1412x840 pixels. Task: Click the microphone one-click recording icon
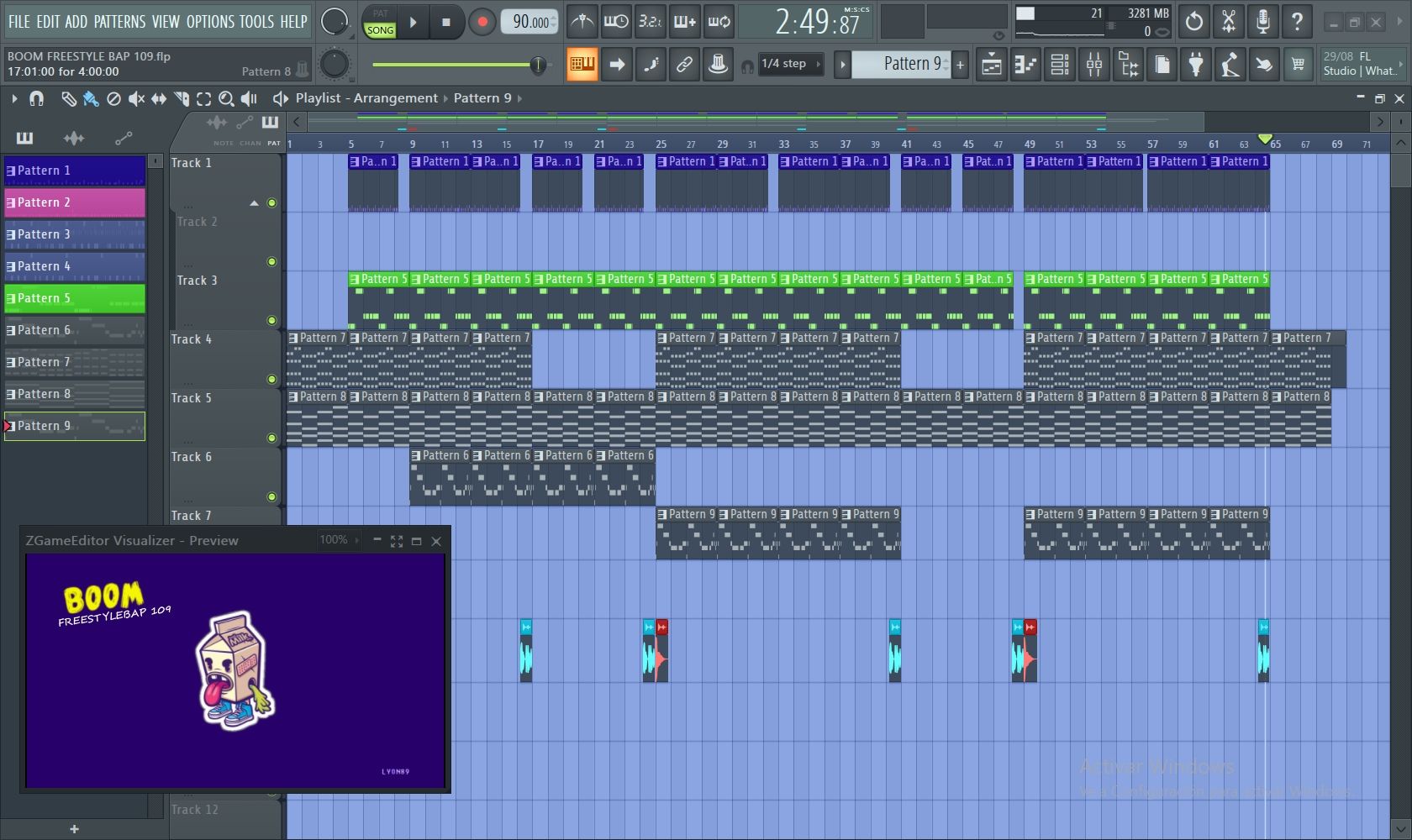[1262, 22]
